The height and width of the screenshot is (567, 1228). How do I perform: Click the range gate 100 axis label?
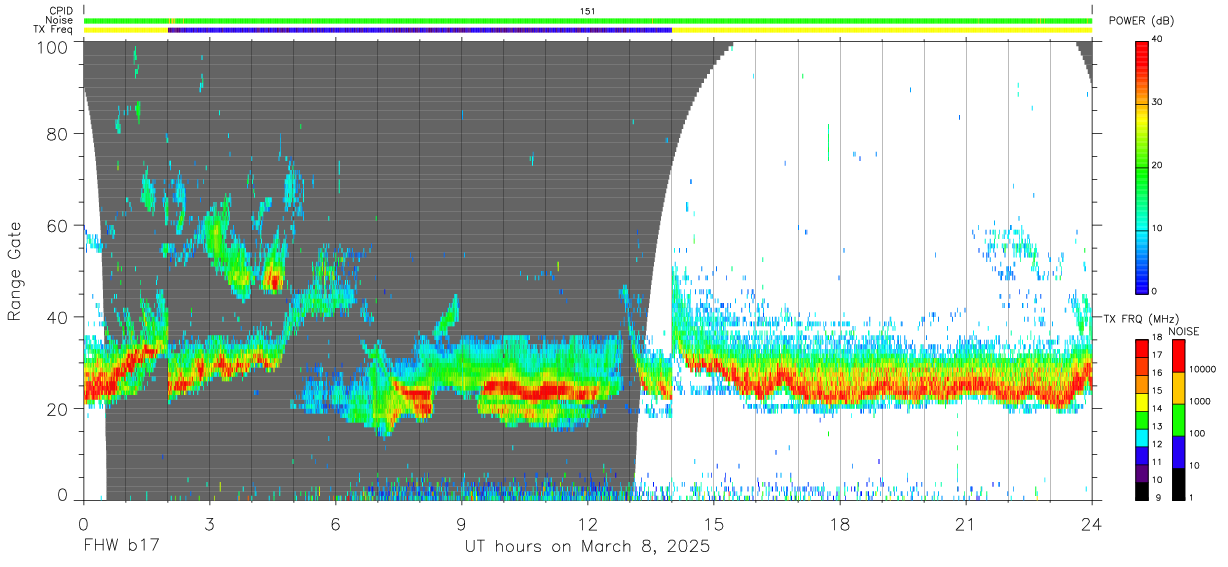click(54, 47)
